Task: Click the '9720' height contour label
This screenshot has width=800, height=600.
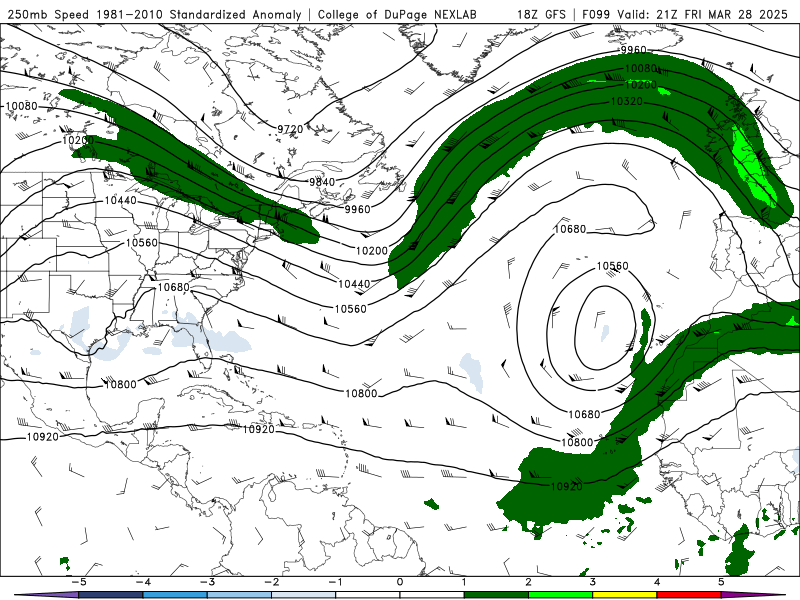Action: pos(290,129)
